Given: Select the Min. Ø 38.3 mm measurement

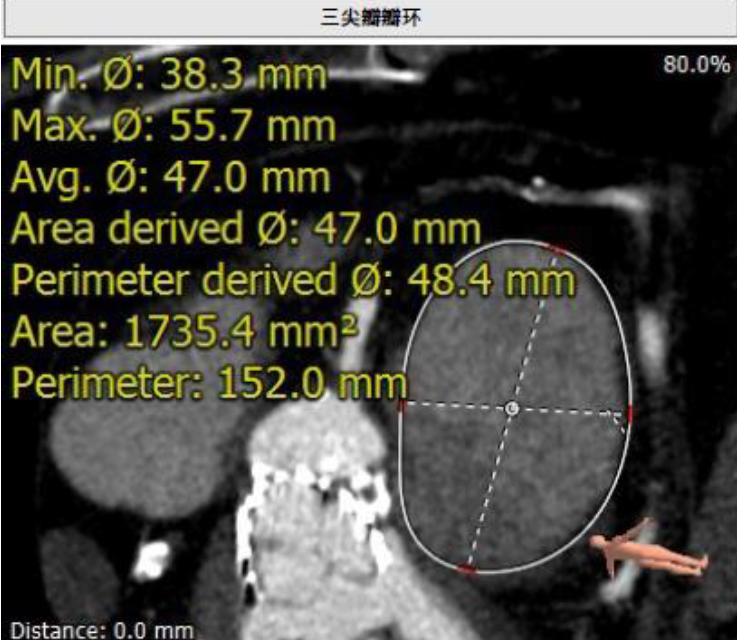Looking at the screenshot, I should tap(169, 74).
